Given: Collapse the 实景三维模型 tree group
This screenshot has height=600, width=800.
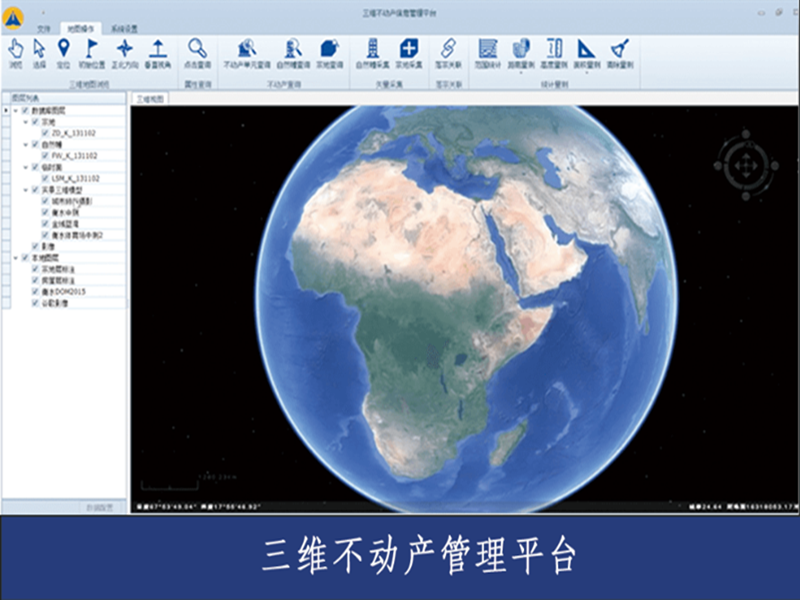Looking at the screenshot, I should tap(27, 189).
